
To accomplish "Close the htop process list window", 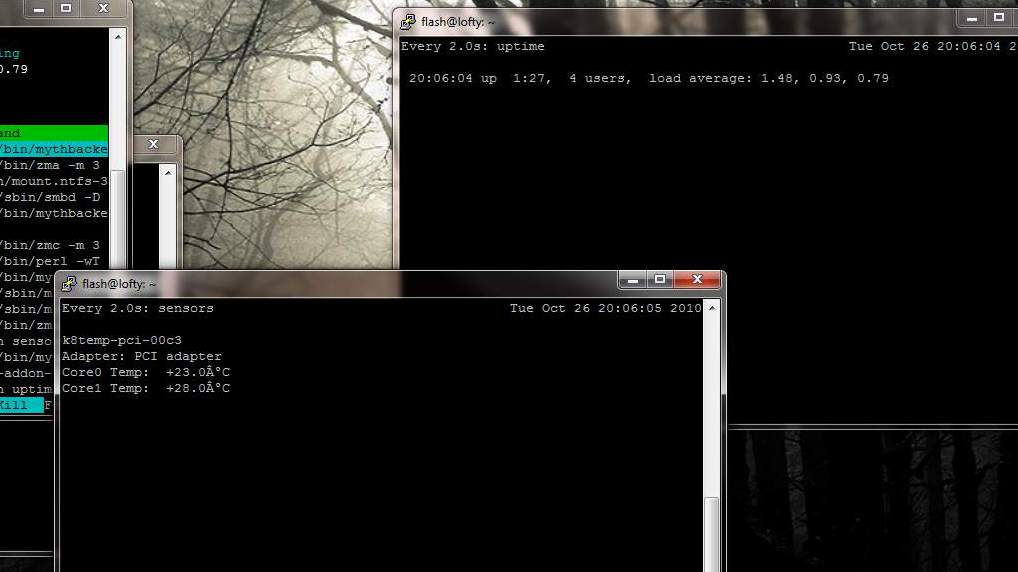I will click(103, 9).
